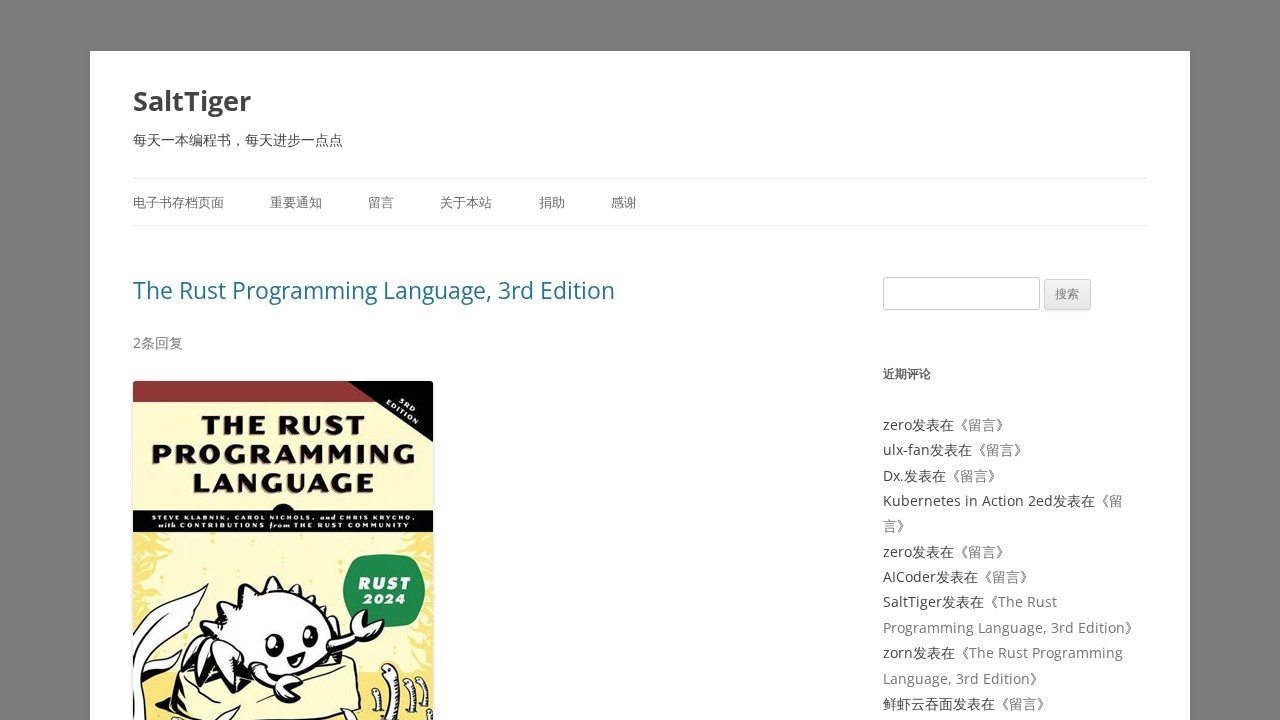Open the 电子书存档页面 menu item
The width and height of the screenshot is (1280, 720).
coord(178,203)
